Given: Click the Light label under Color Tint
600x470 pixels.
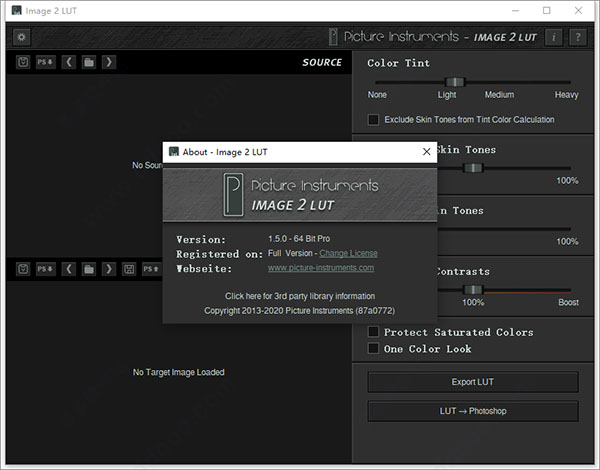Looking at the screenshot, I should (x=447, y=95).
